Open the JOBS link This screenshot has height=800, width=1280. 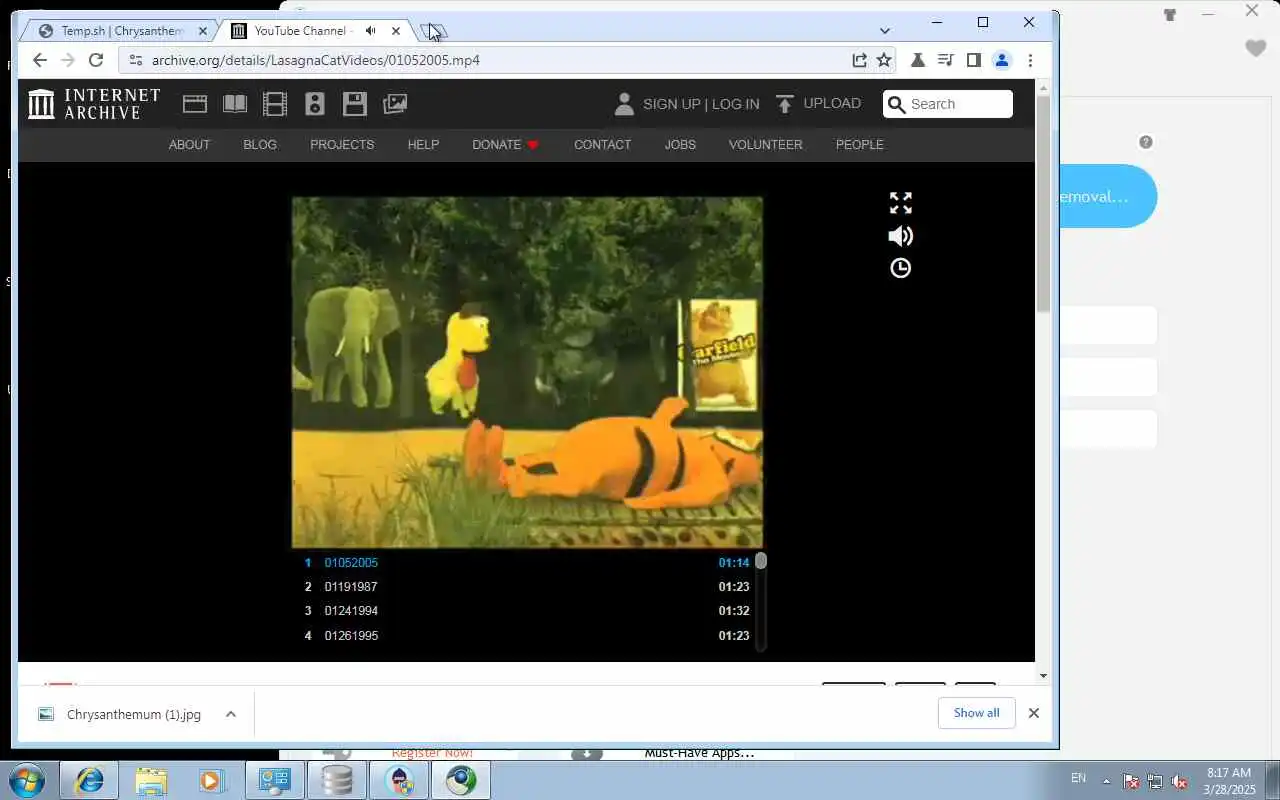(x=680, y=145)
